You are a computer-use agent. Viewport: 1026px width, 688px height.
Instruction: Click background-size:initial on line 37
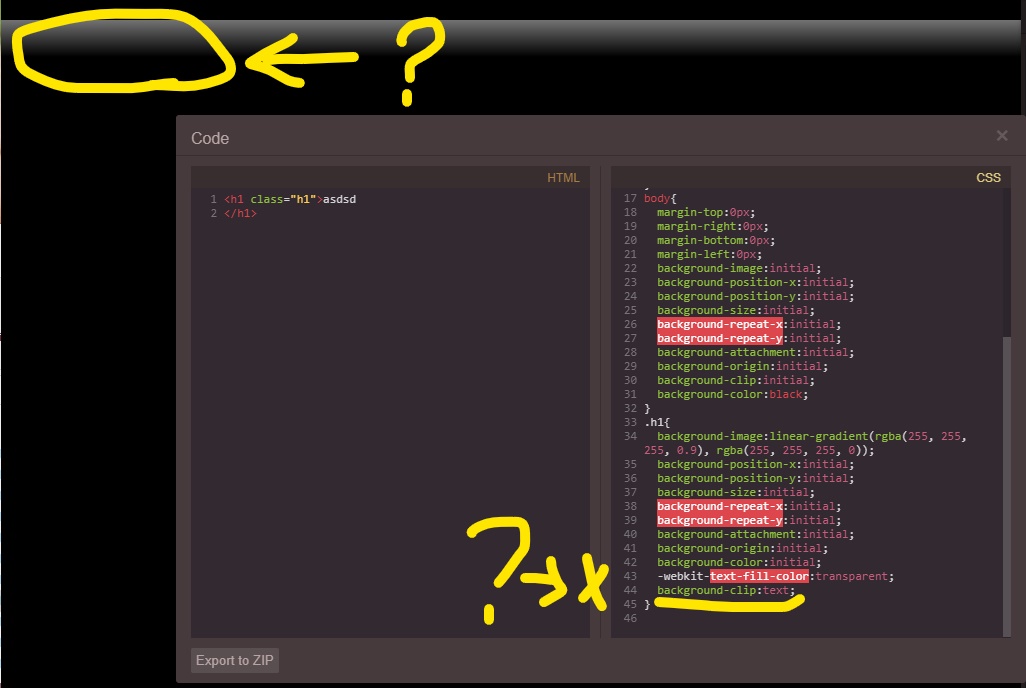pyautogui.click(x=735, y=492)
